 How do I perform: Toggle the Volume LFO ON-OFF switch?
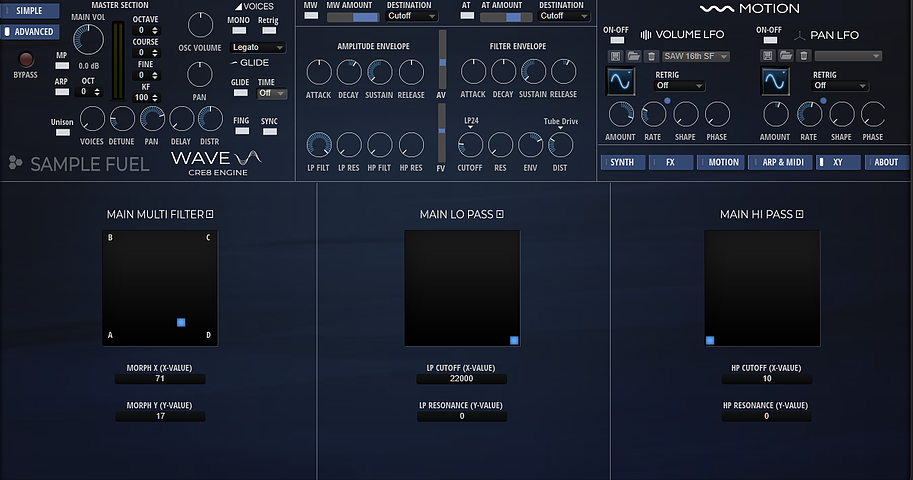[617, 40]
